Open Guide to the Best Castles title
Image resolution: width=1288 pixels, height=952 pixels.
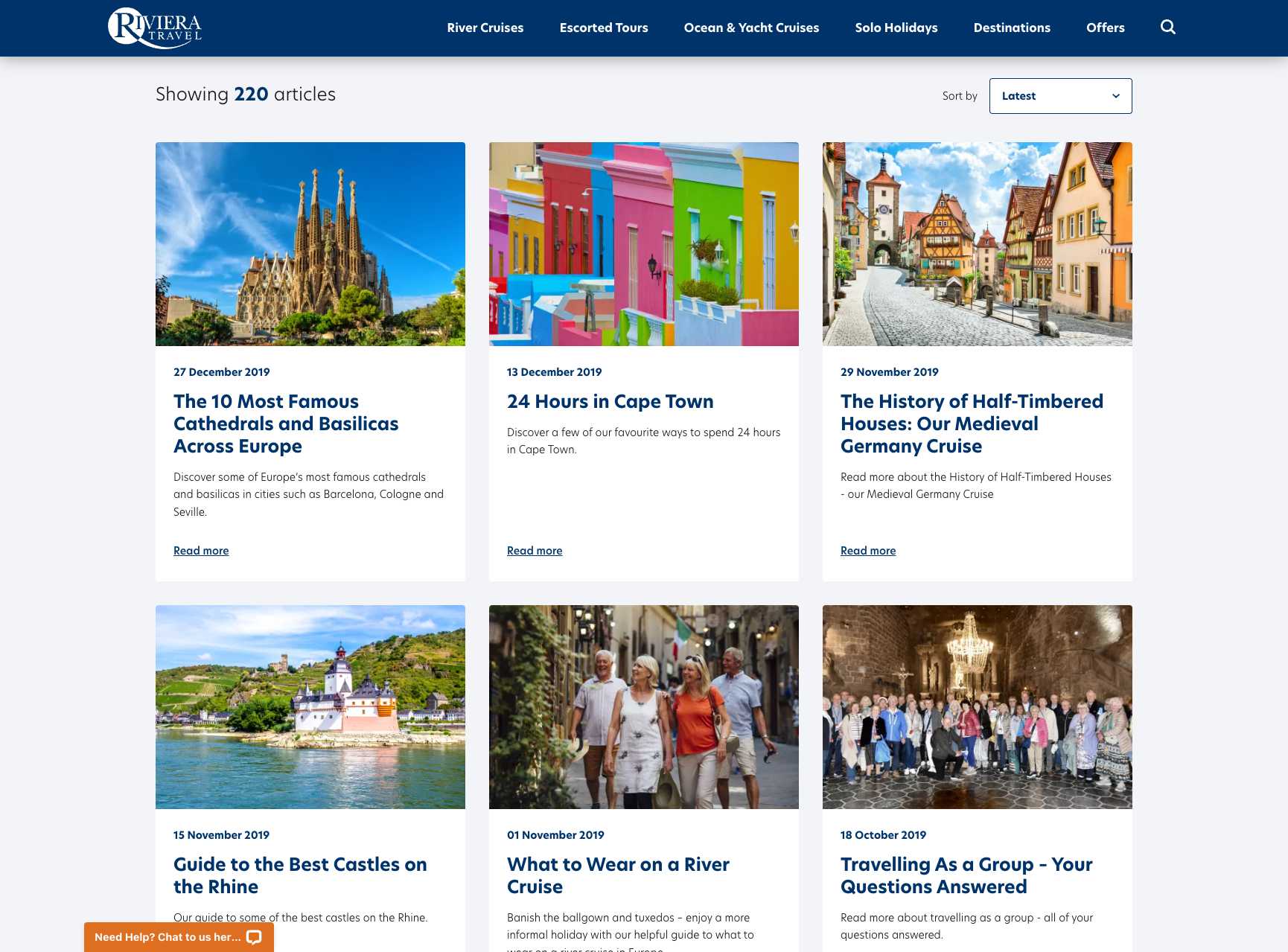pyautogui.click(x=299, y=875)
